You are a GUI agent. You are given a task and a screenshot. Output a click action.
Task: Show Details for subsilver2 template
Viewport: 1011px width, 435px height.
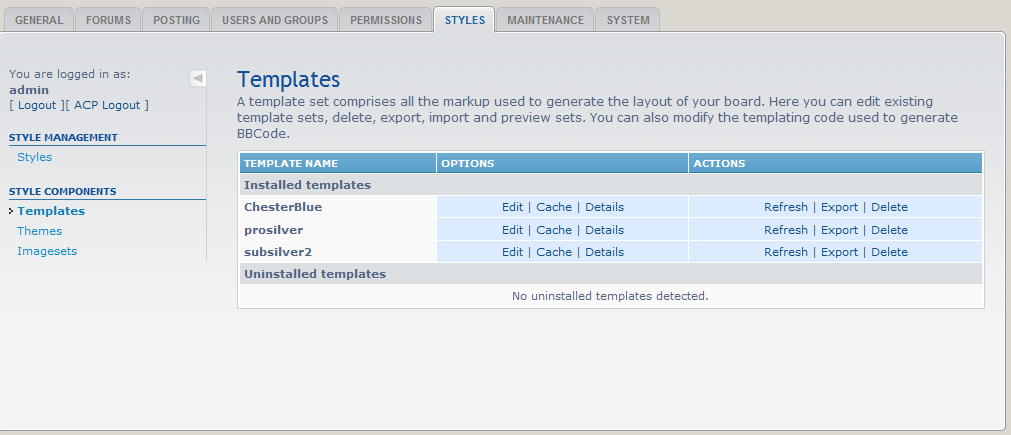pos(604,252)
